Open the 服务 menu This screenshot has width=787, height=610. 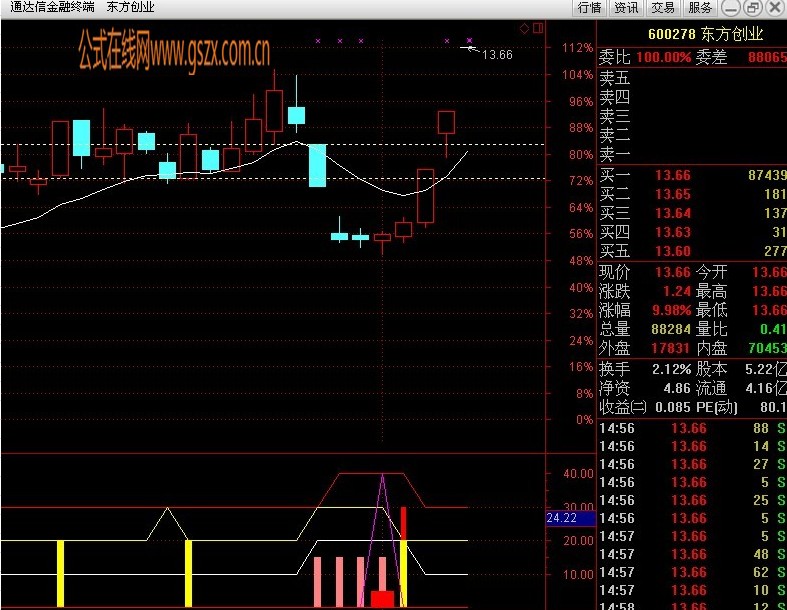click(x=700, y=8)
